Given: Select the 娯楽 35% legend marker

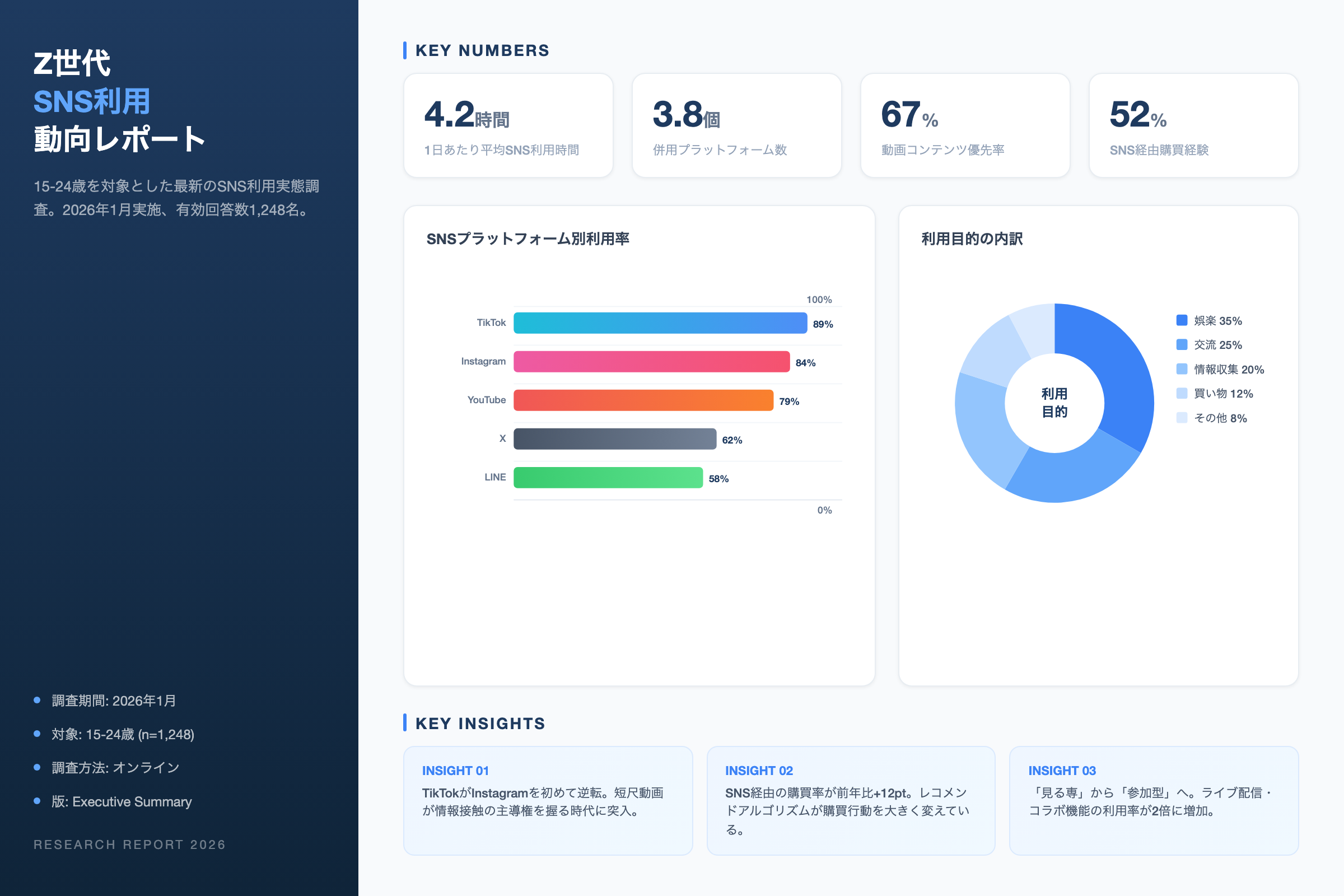Looking at the screenshot, I should click(x=1182, y=320).
